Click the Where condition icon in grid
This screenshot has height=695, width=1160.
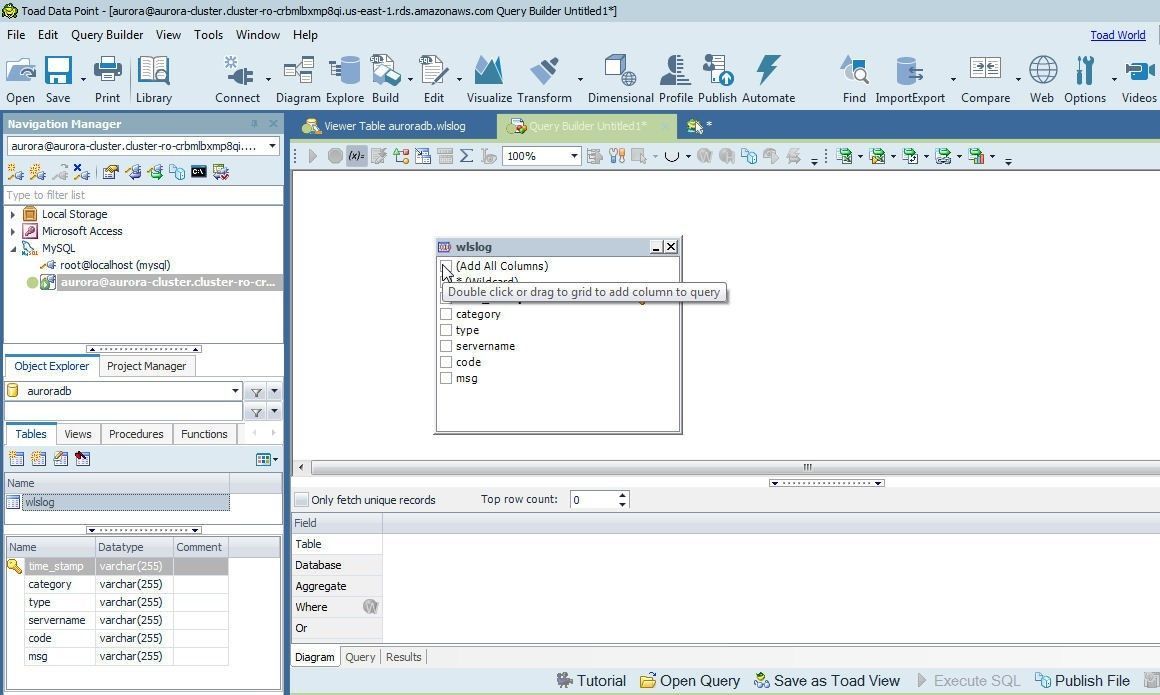pyautogui.click(x=371, y=607)
